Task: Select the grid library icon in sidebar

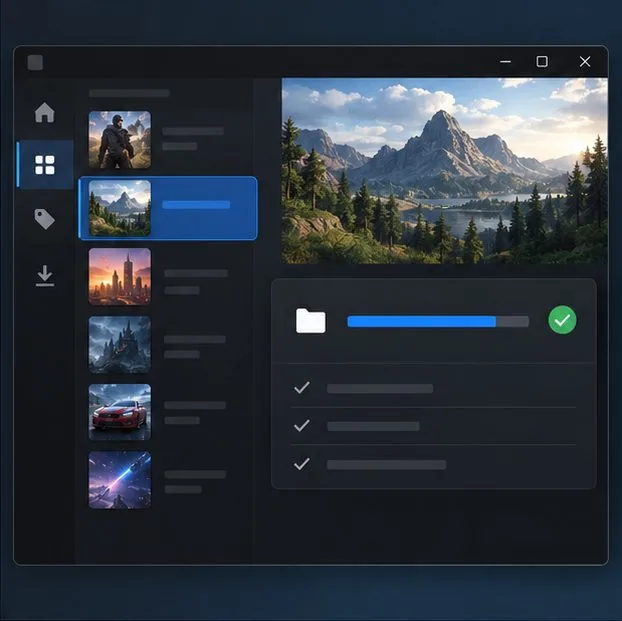Action: click(45, 165)
